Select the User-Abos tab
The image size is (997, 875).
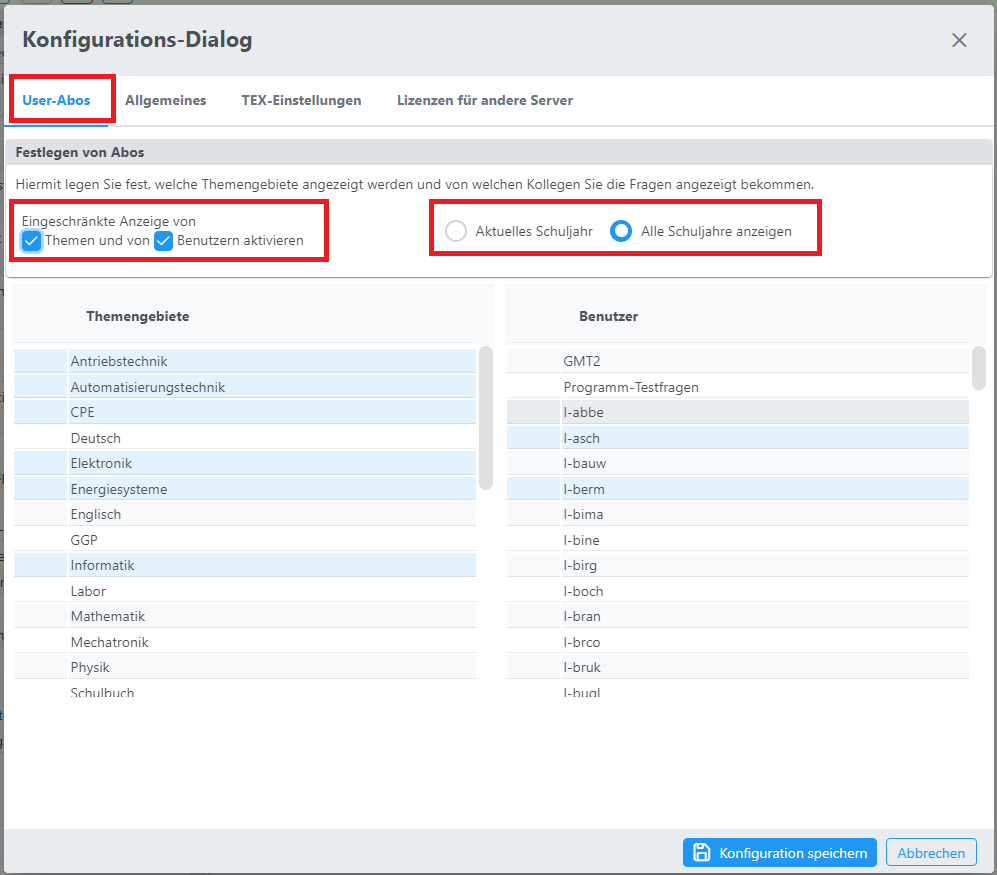57,100
